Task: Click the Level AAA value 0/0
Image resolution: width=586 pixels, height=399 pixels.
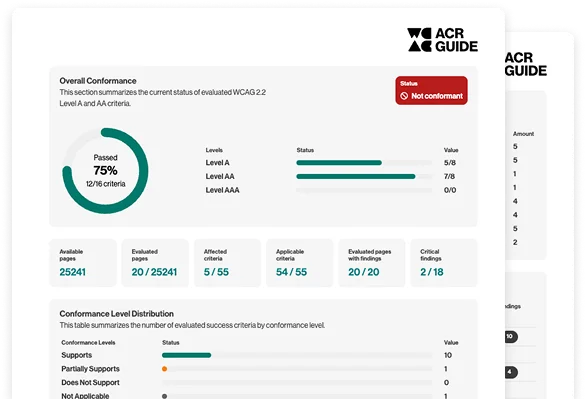Action: point(450,190)
